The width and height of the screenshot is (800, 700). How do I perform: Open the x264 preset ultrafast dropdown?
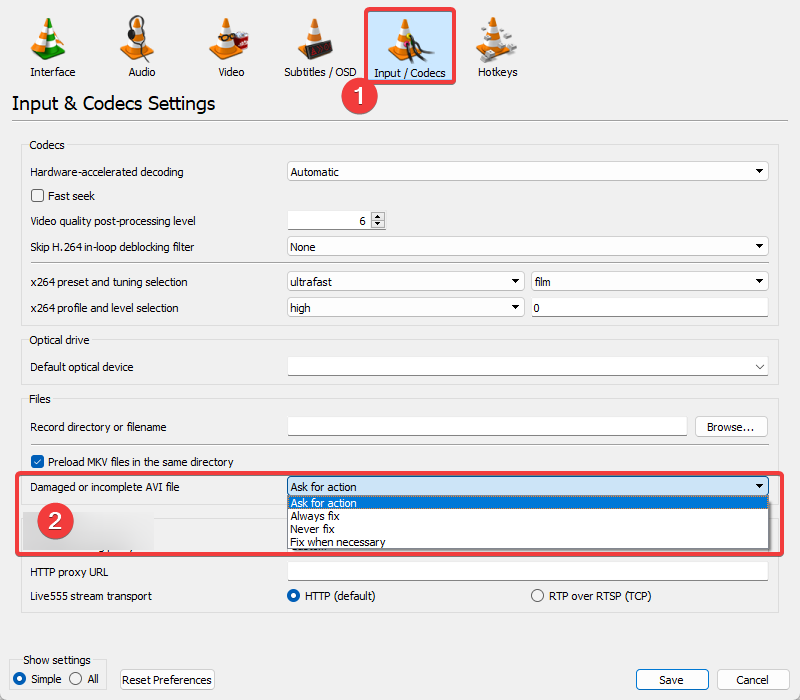[x=406, y=282]
